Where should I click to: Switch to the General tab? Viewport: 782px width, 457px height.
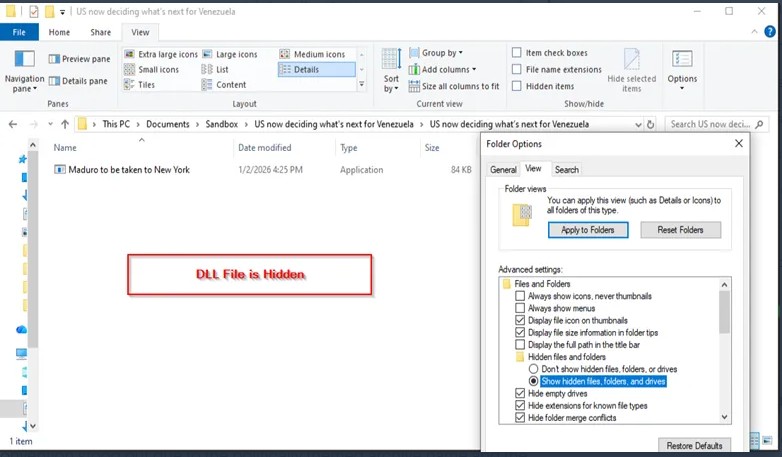tap(503, 170)
